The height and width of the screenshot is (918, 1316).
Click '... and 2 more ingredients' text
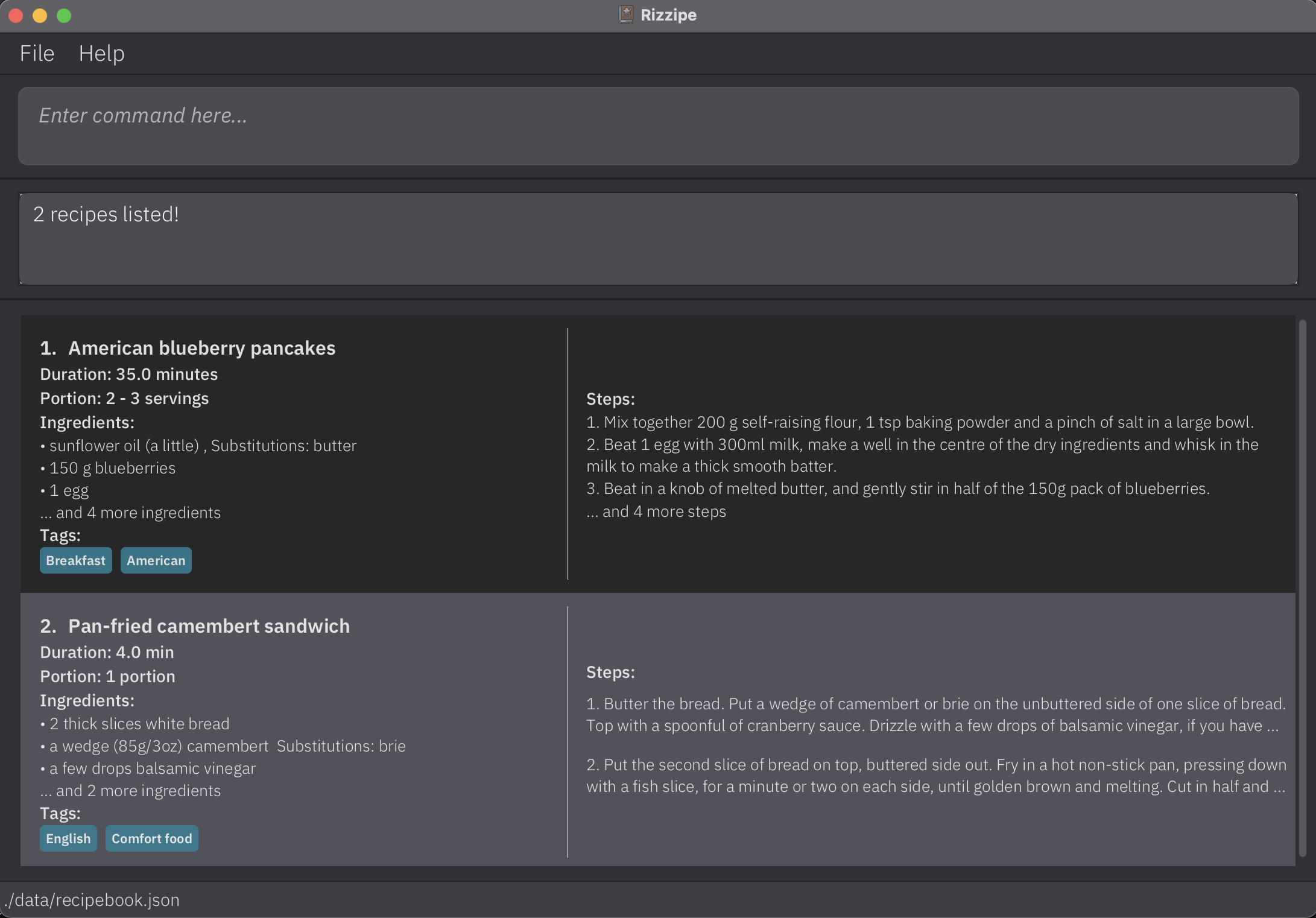click(x=130, y=791)
